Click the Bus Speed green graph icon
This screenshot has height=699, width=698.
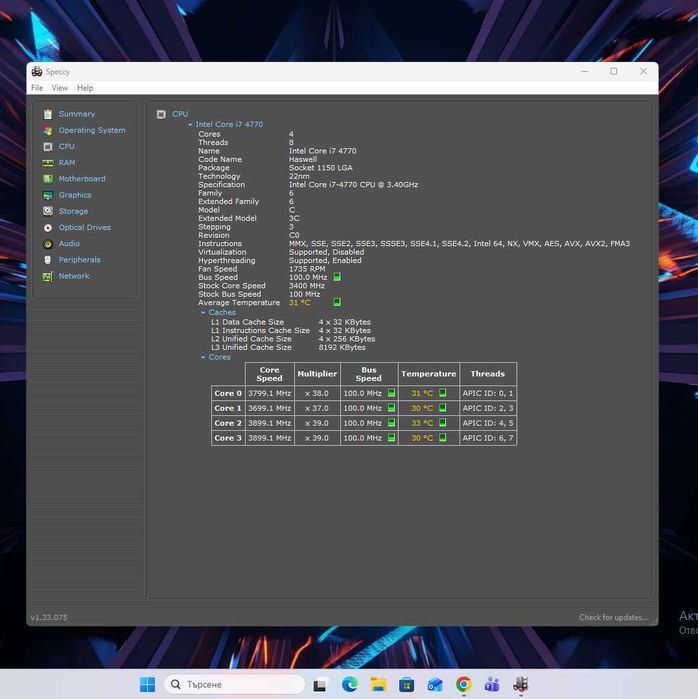point(337,277)
